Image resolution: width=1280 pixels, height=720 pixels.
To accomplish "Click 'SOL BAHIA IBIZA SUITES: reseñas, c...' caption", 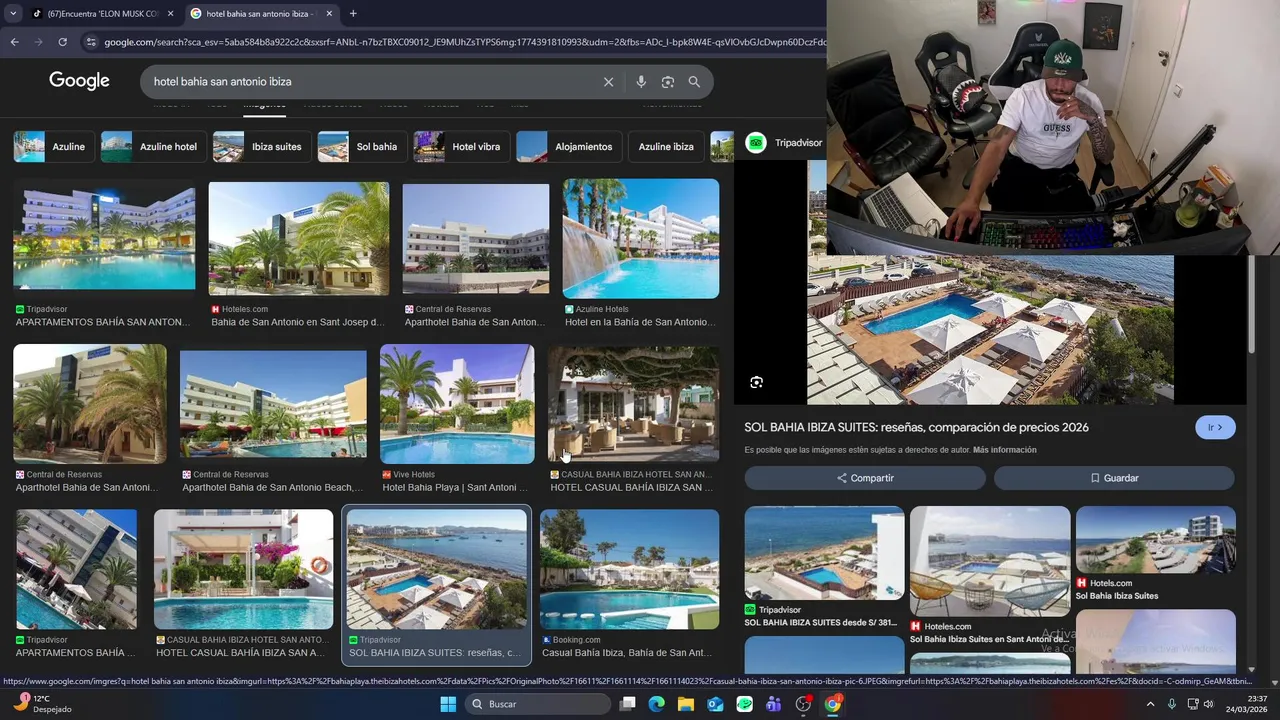I will point(435,653).
